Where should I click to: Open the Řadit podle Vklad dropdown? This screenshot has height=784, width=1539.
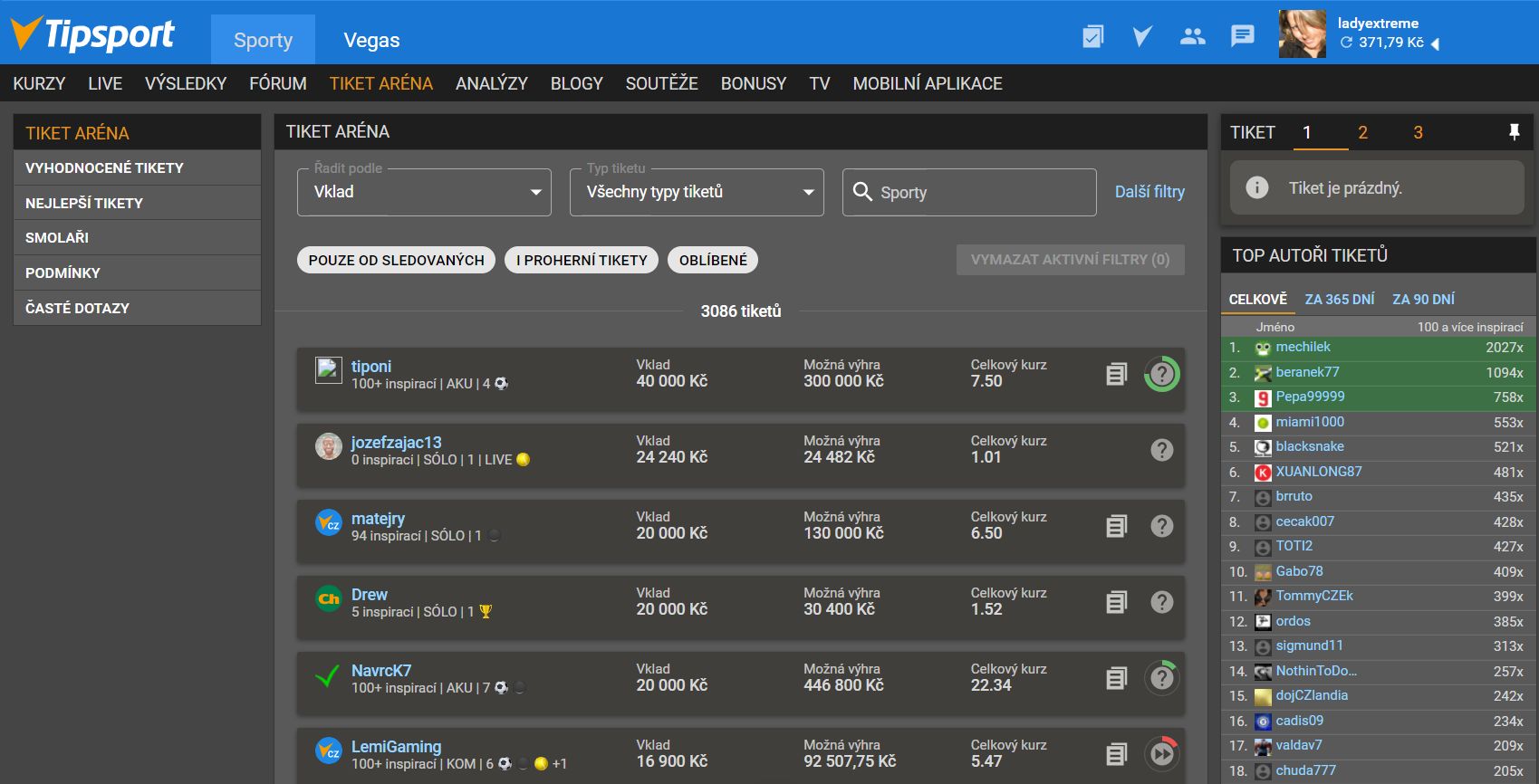pos(424,192)
